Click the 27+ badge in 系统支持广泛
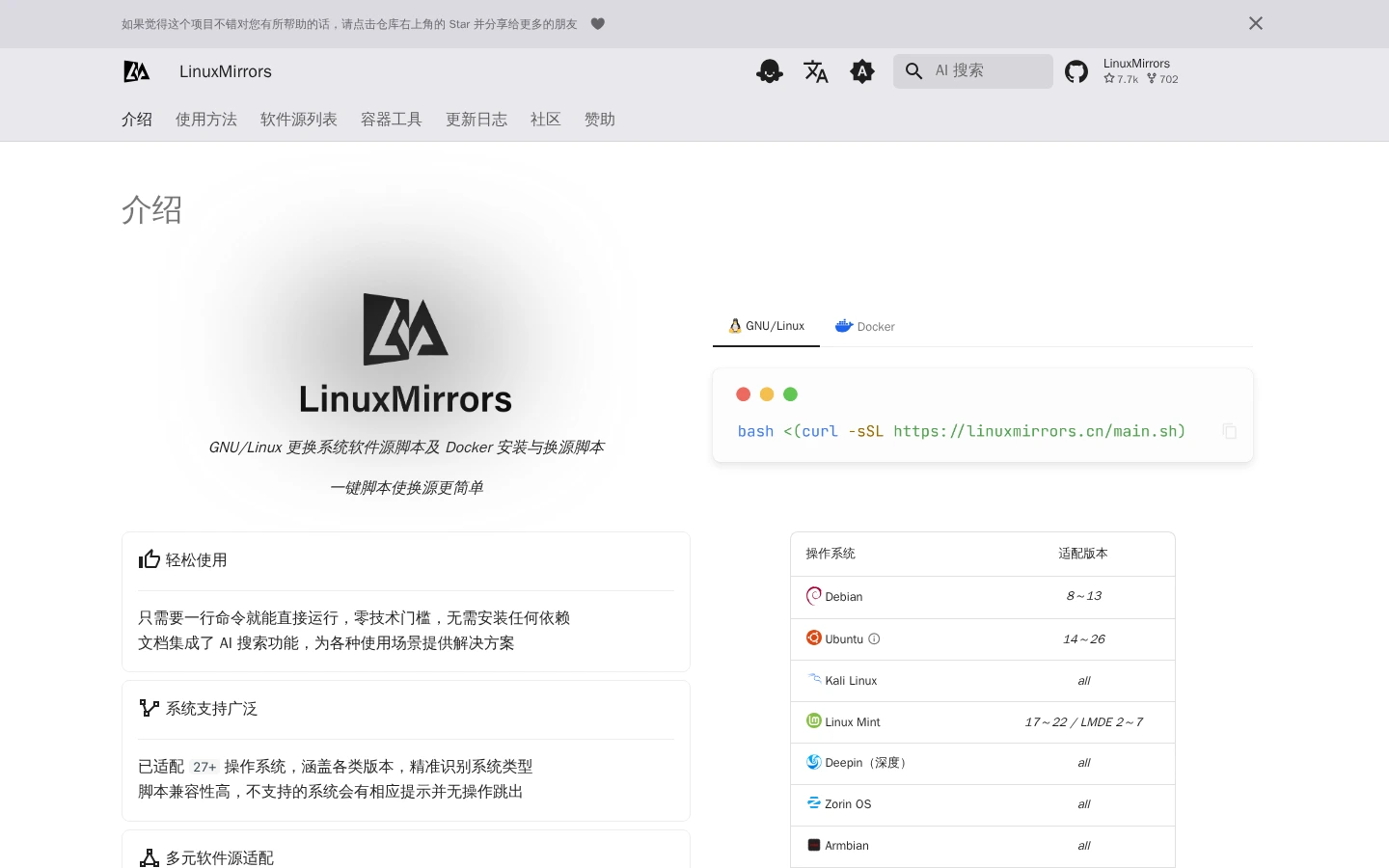1389x868 pixels. [x=204, y=767]
